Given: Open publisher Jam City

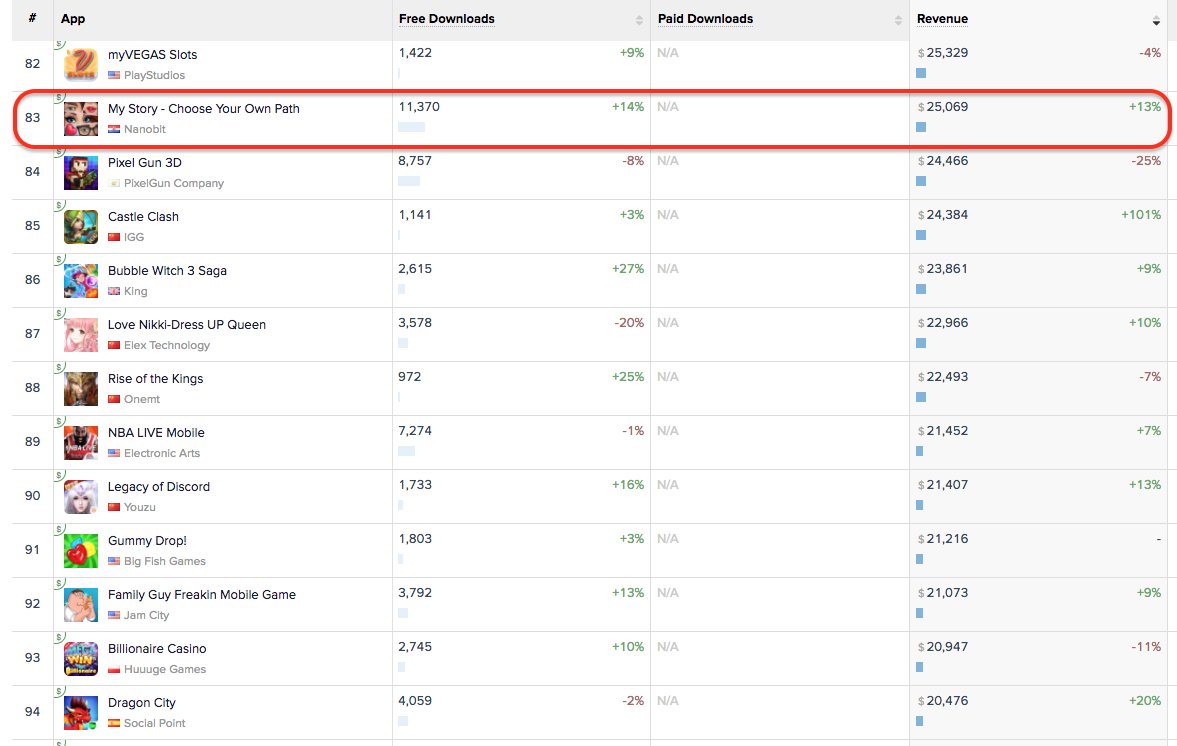Looking at the screenshot, I should 146,615.
